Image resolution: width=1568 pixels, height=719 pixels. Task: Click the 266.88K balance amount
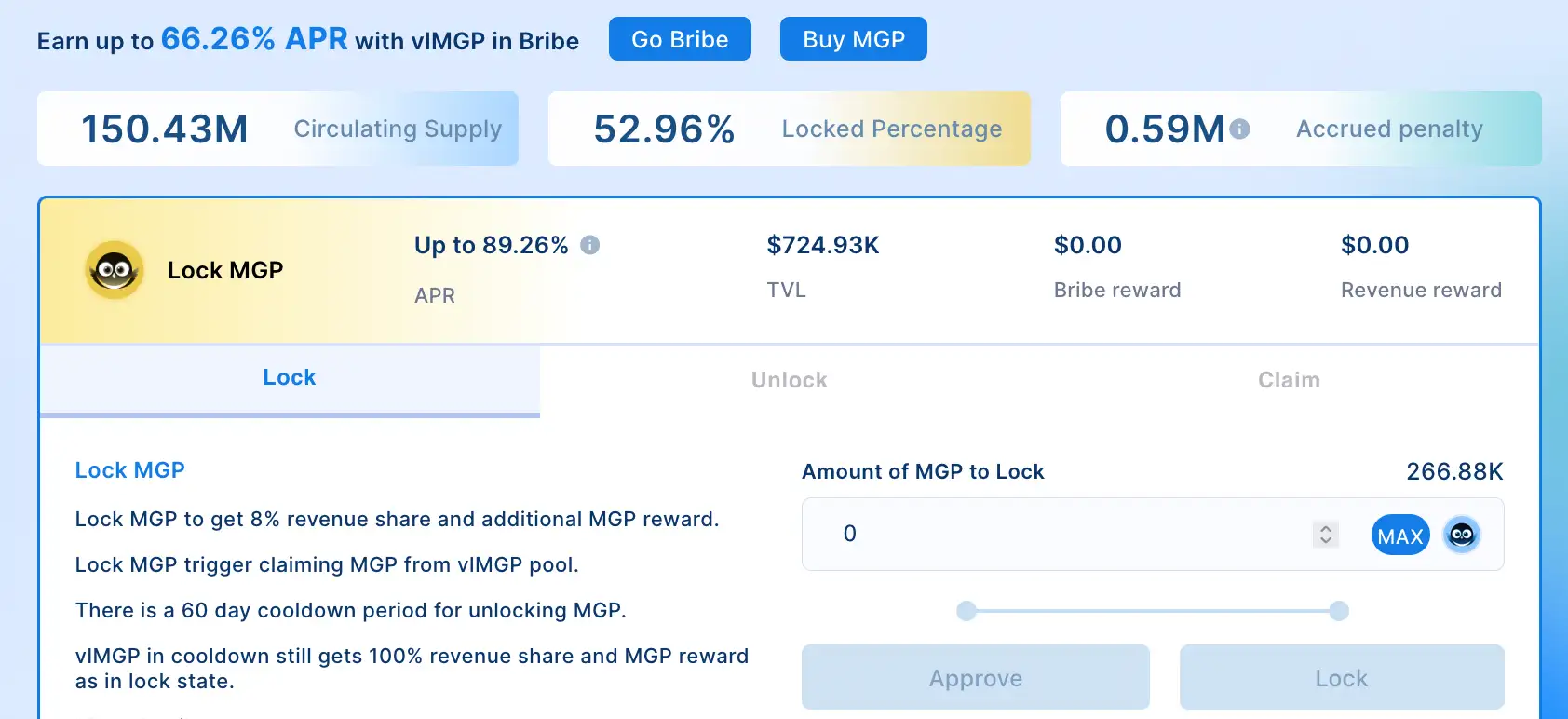1454,471
